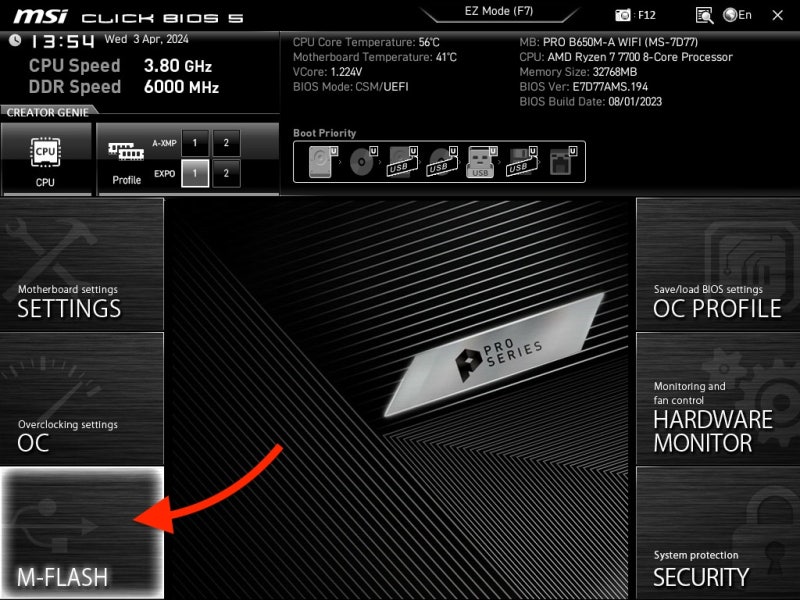Toggle A-XMP profile 2
This screenshot has width=800, height=600.
point(226,143)
